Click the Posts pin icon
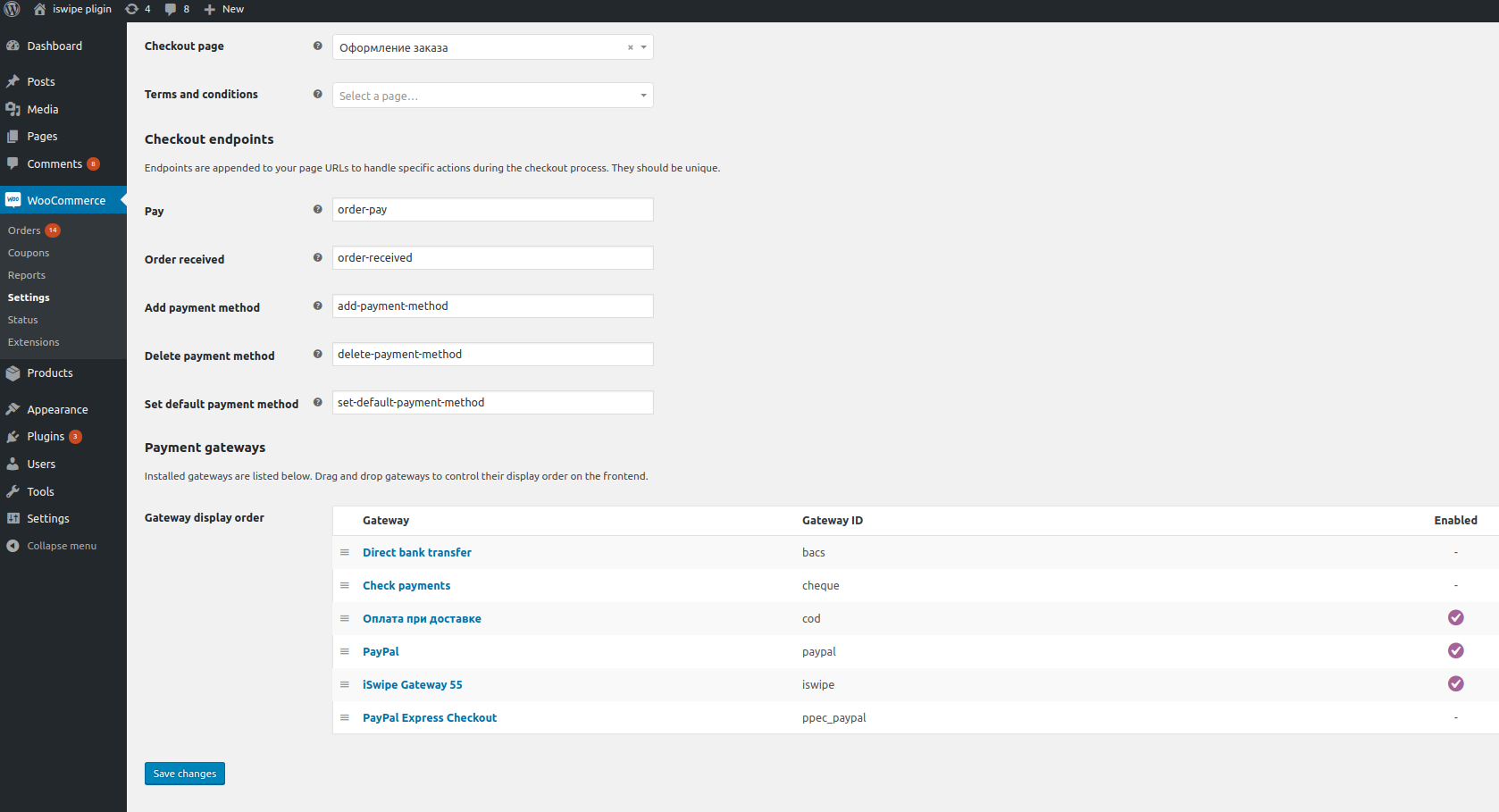 [x=13, y=81]
